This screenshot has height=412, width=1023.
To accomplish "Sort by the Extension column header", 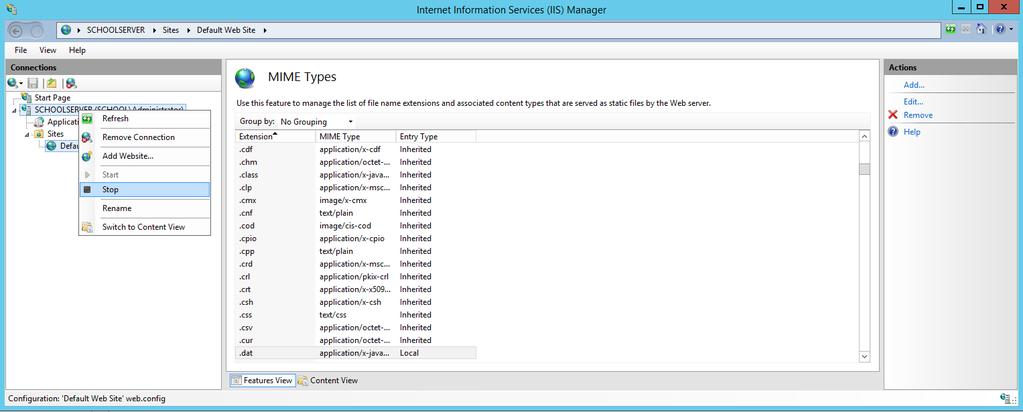I will tap(275, 136).
